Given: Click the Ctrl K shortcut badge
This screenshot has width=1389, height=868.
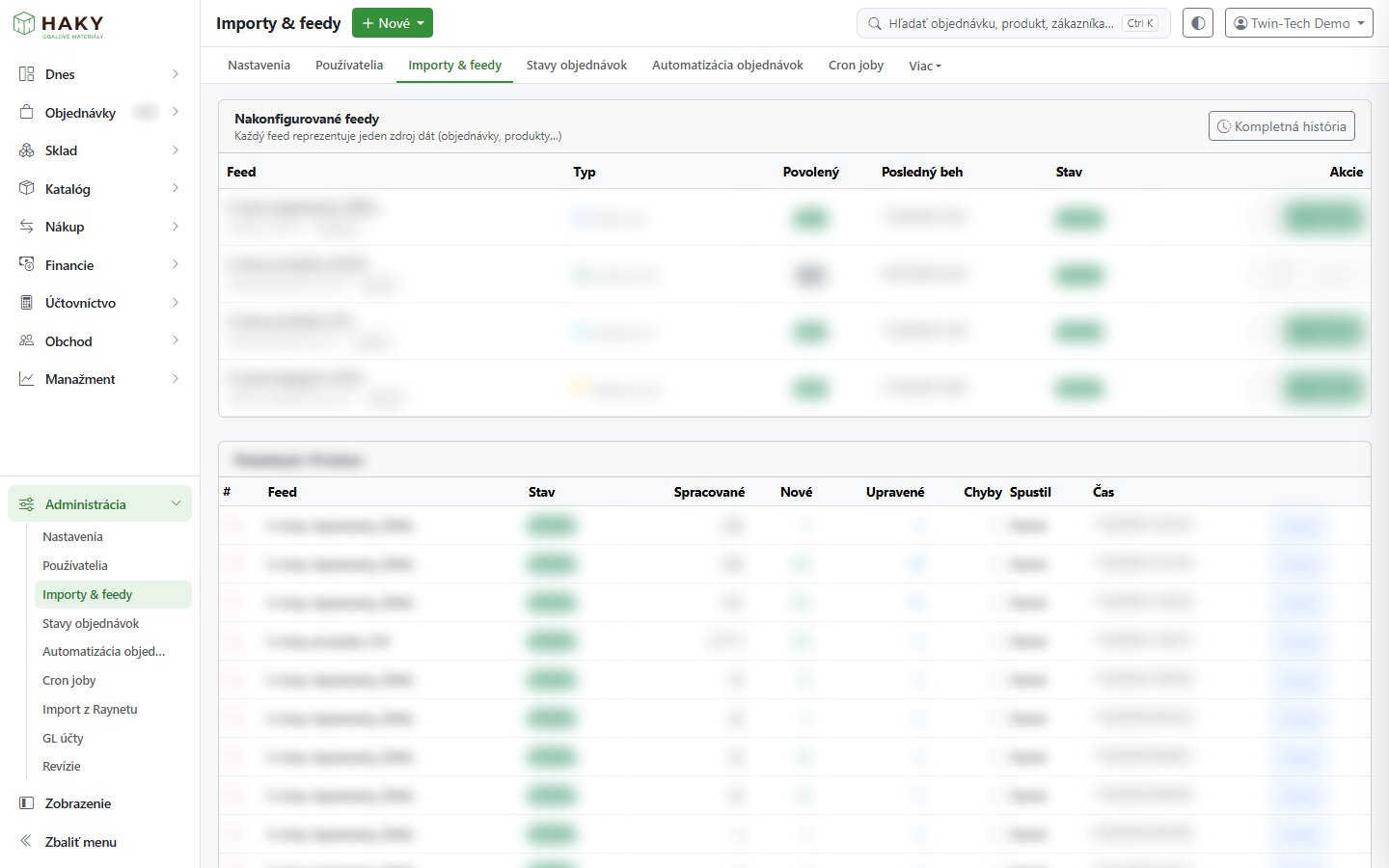Looking at the screenshot, I should pyautogui.click(x=1140, y=23).
